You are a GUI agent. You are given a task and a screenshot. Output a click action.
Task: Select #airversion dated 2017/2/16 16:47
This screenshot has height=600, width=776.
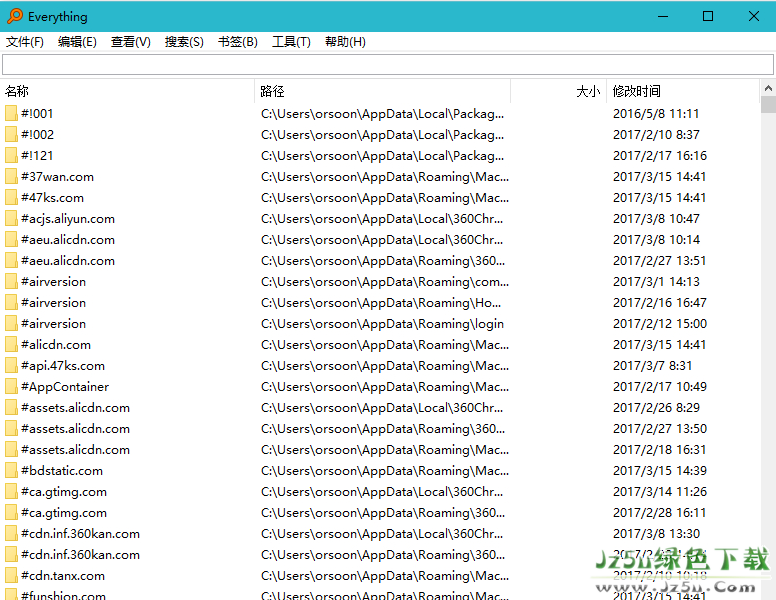[x=53, y=302]
